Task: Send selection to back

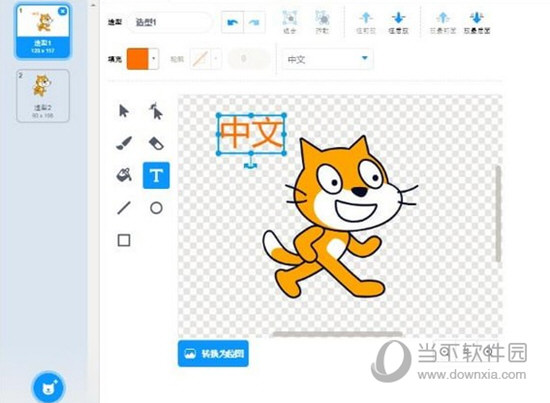Action: coord(477,22)
